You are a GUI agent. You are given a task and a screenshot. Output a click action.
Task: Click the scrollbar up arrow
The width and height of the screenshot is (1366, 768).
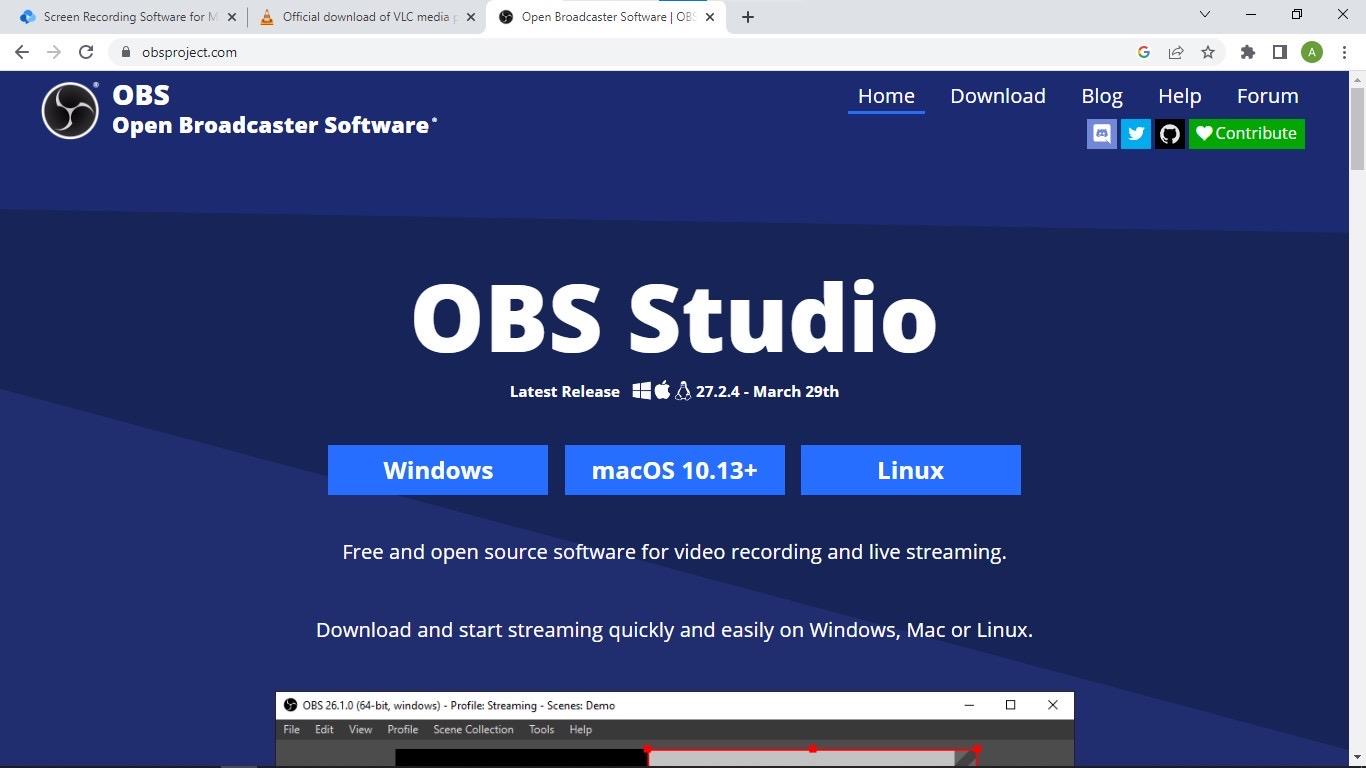pyautogui.click(x=1357, y=79)
